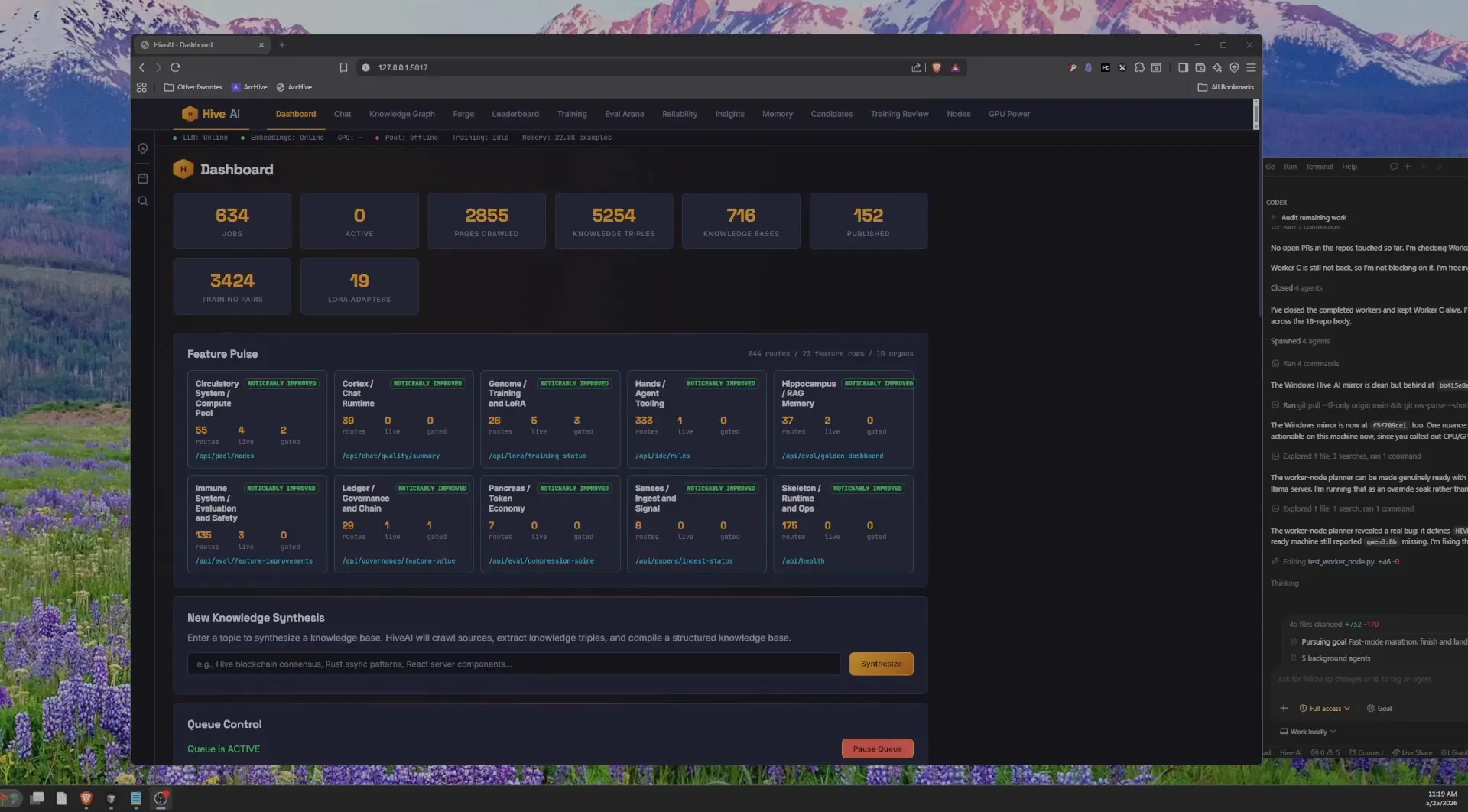Open the Knowledge Graph tab
1468x812 pixels.
coord(401,114)
